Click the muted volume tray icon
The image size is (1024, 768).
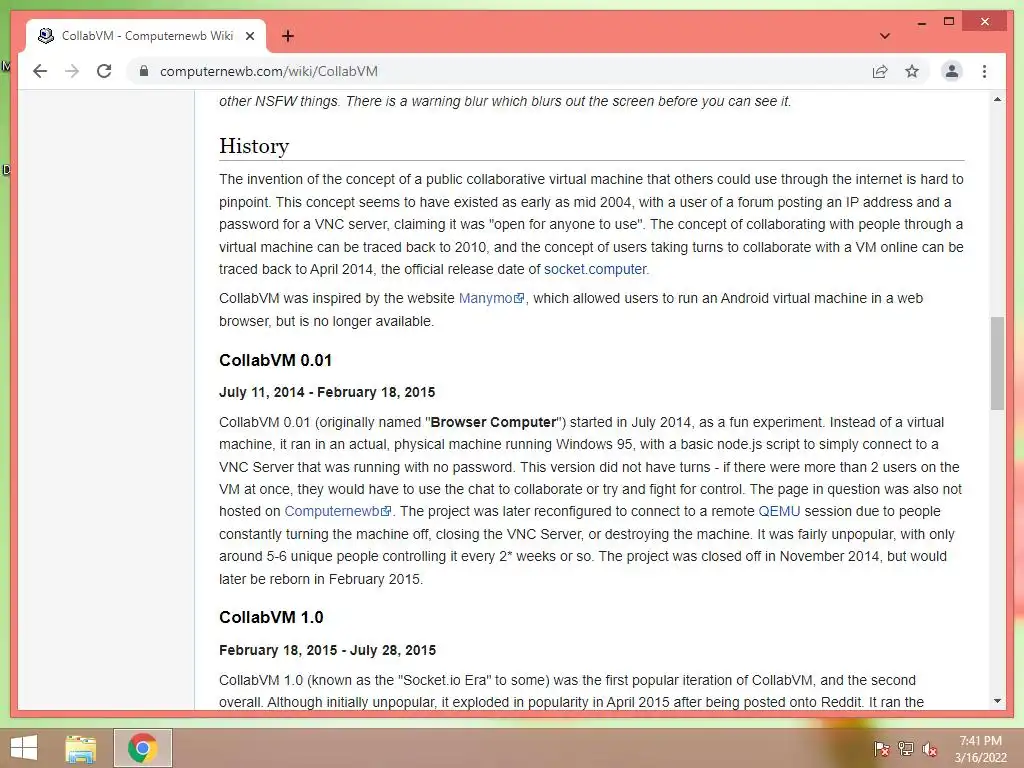(930, 749)
